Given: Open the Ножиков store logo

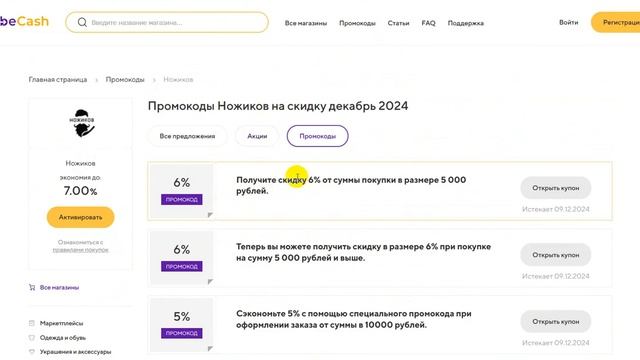Looking at the screenshot, I should pyautogui.click(x=82, y=123).
